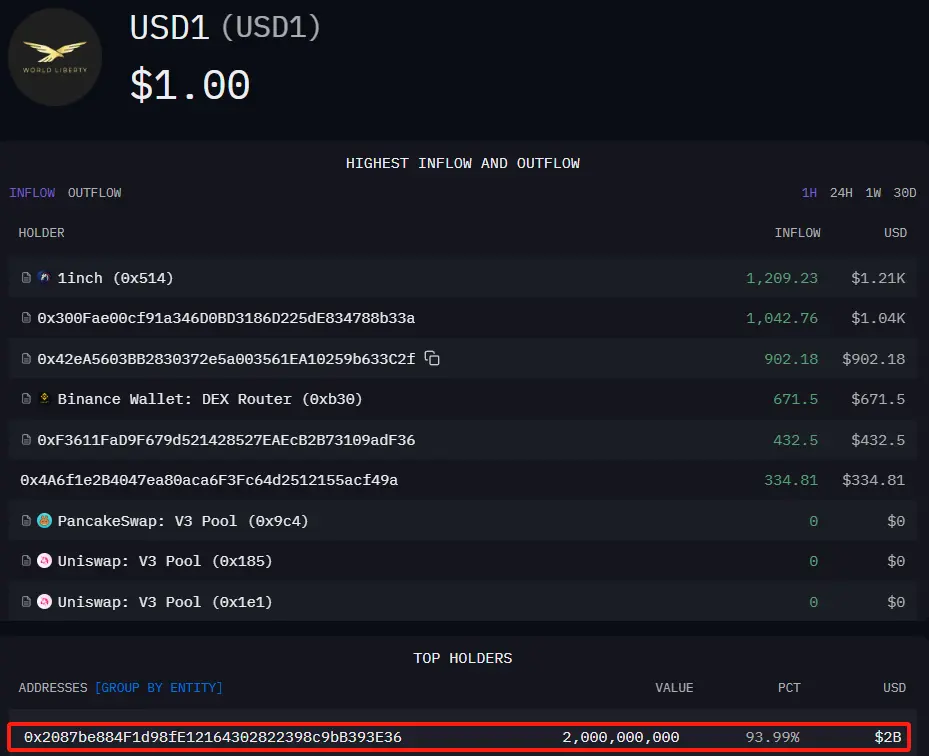Select the INFLOW tab

[x=32, y=193]
